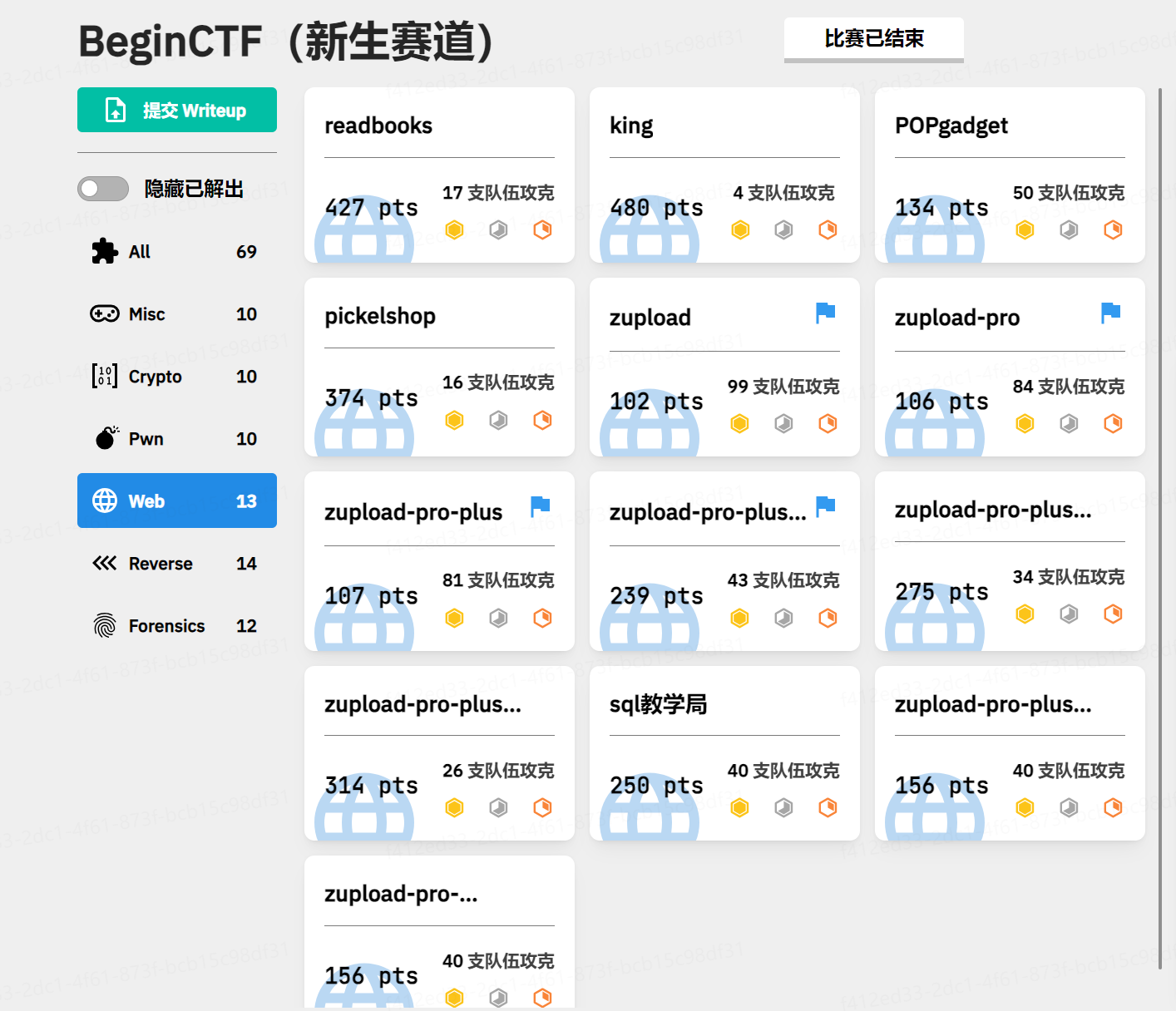Click the orange third-blood badge on readbooks
Screen dimensions: 1176x1011
542,229
